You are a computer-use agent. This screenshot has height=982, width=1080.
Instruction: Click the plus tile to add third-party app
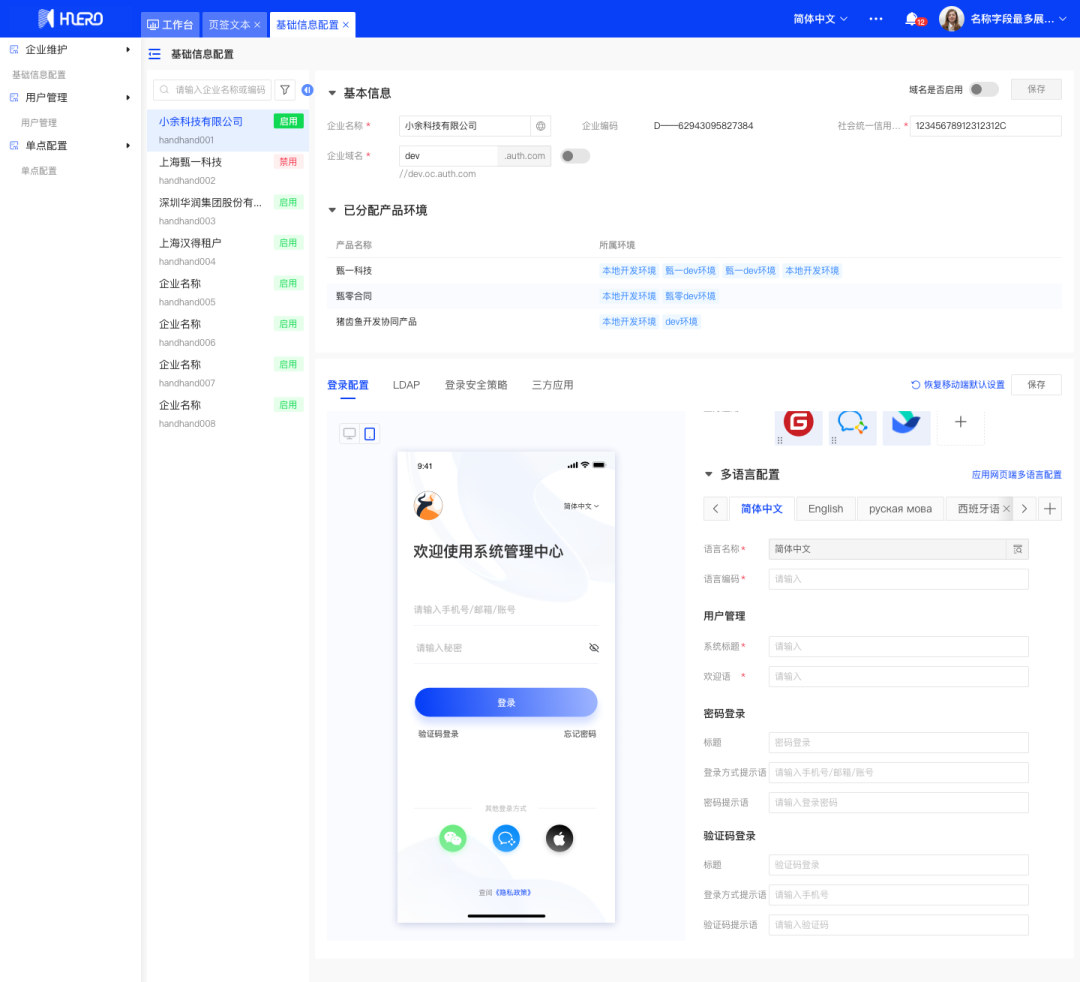[x=960, y=423]
